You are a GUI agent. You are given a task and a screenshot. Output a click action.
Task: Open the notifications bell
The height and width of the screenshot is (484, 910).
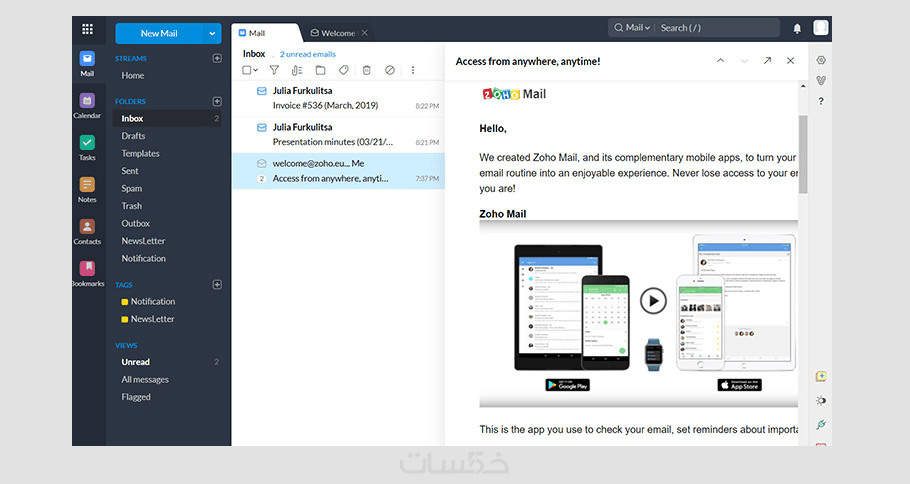coord(797,28)
